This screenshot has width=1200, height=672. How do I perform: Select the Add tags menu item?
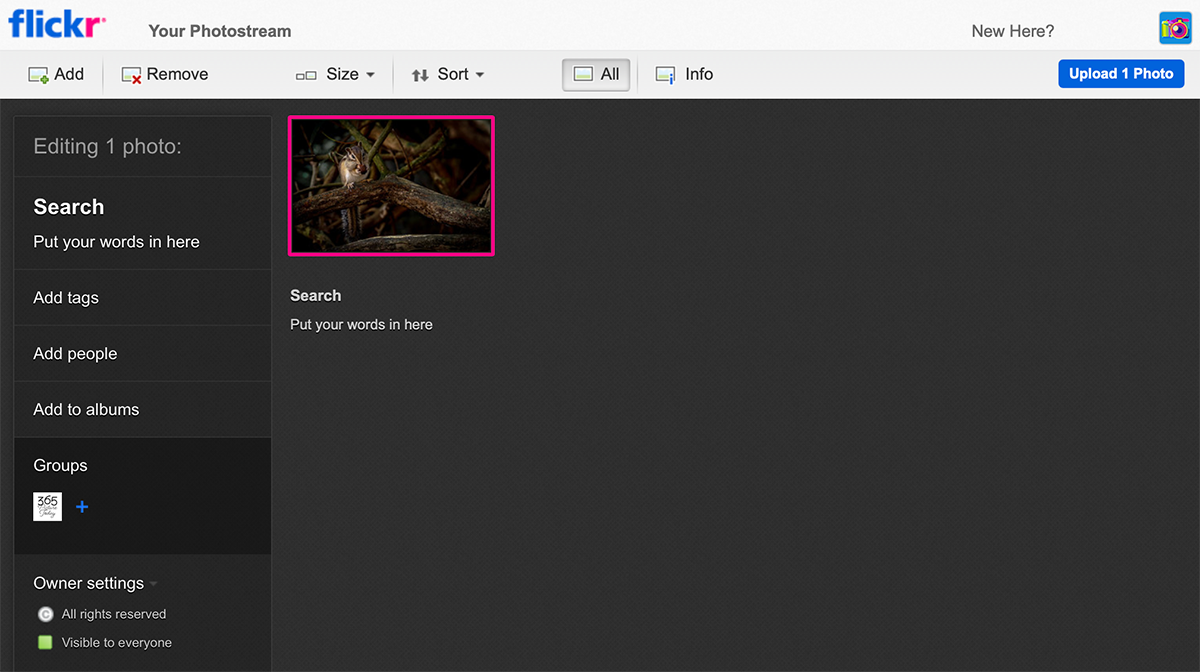(66, 297)
